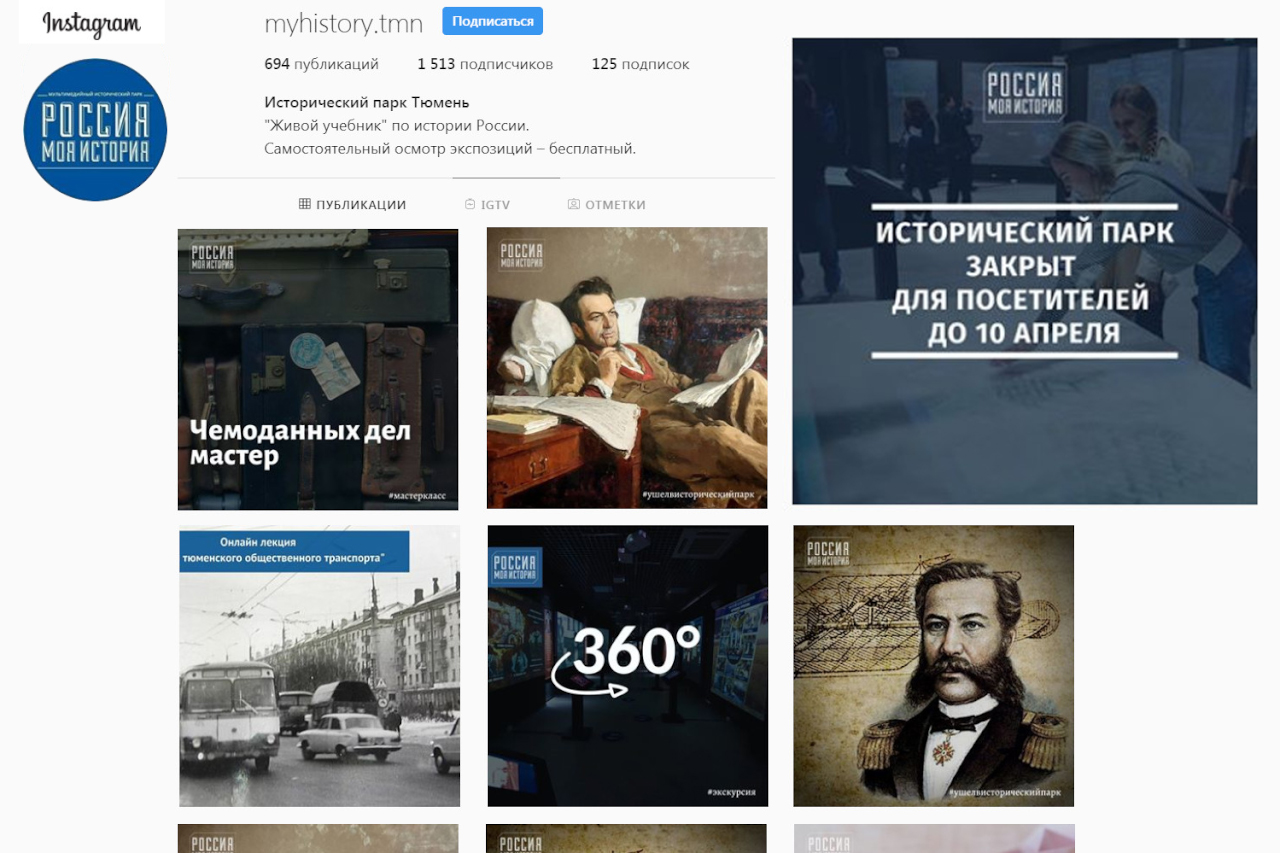Click the grid icon beside Публикации
Screen dimensions: 1280x853
coord(304,204)
